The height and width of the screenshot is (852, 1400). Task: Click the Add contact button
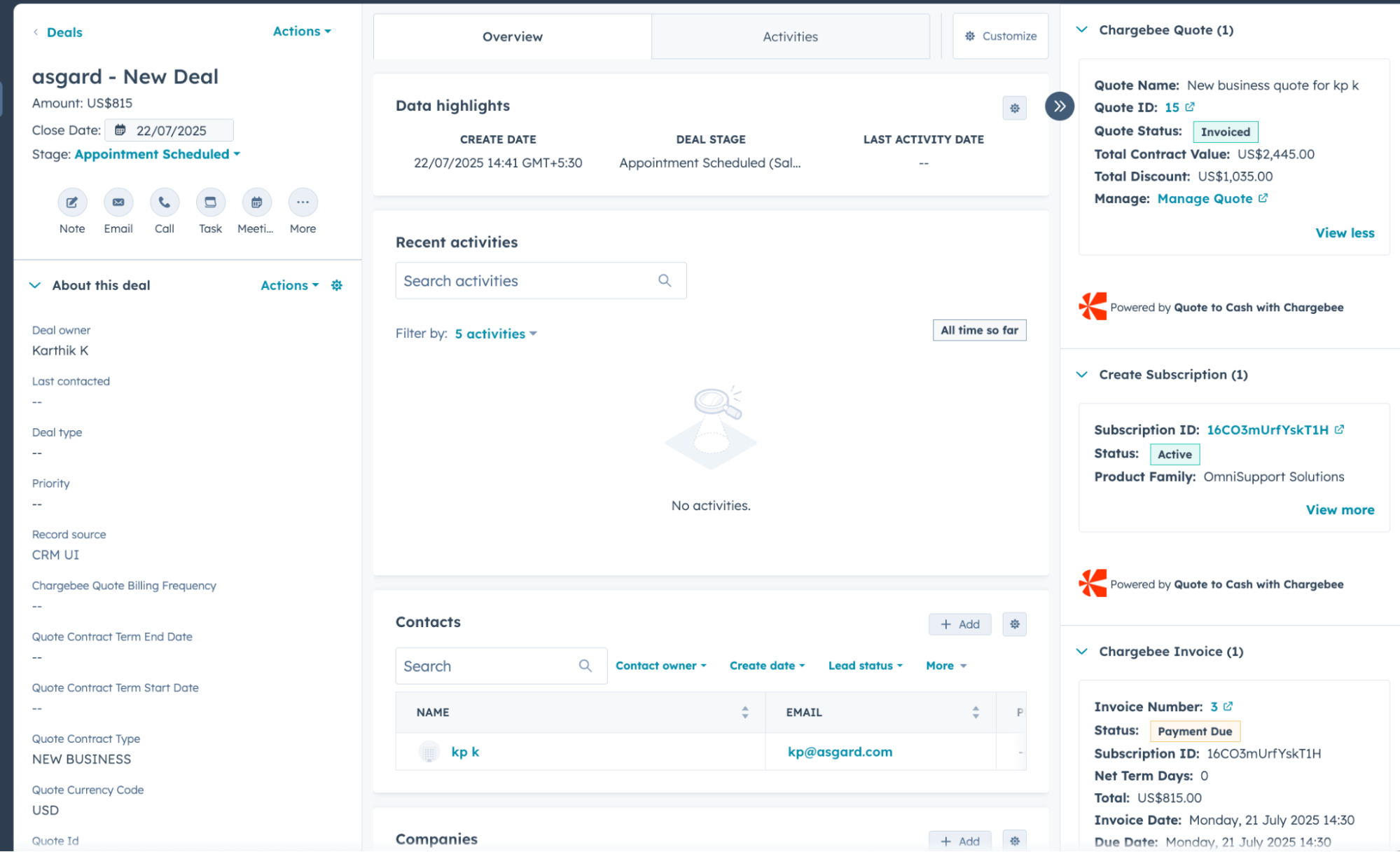[x=959, y=624]
